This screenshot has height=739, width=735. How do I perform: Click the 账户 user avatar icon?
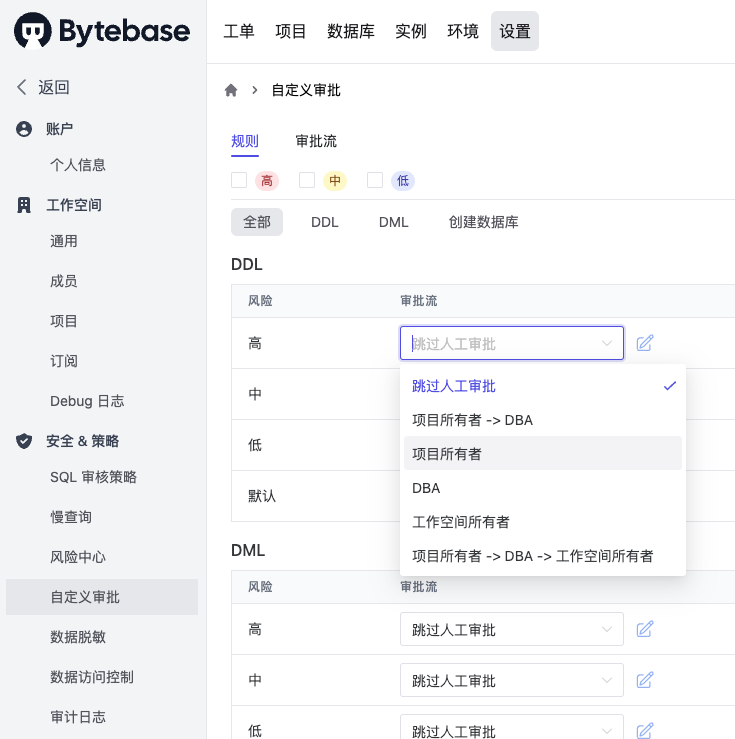point(24,129)
